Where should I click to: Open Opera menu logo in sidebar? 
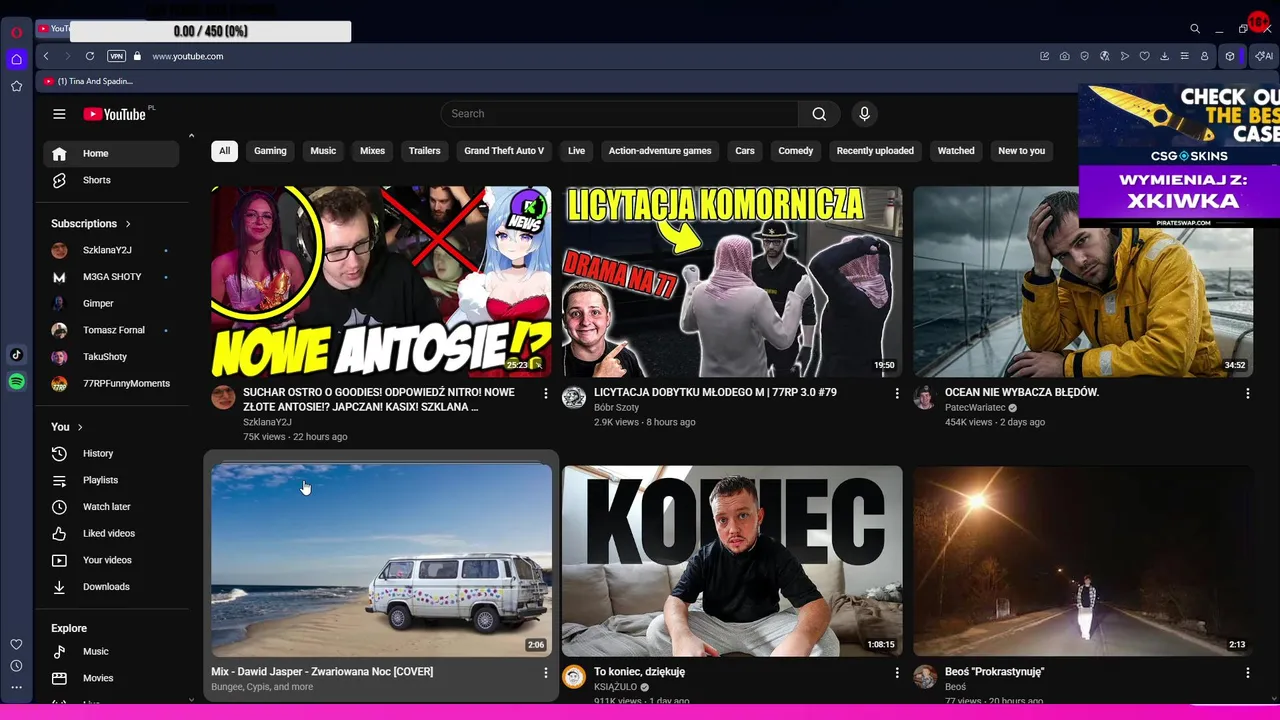coord(16,32)
